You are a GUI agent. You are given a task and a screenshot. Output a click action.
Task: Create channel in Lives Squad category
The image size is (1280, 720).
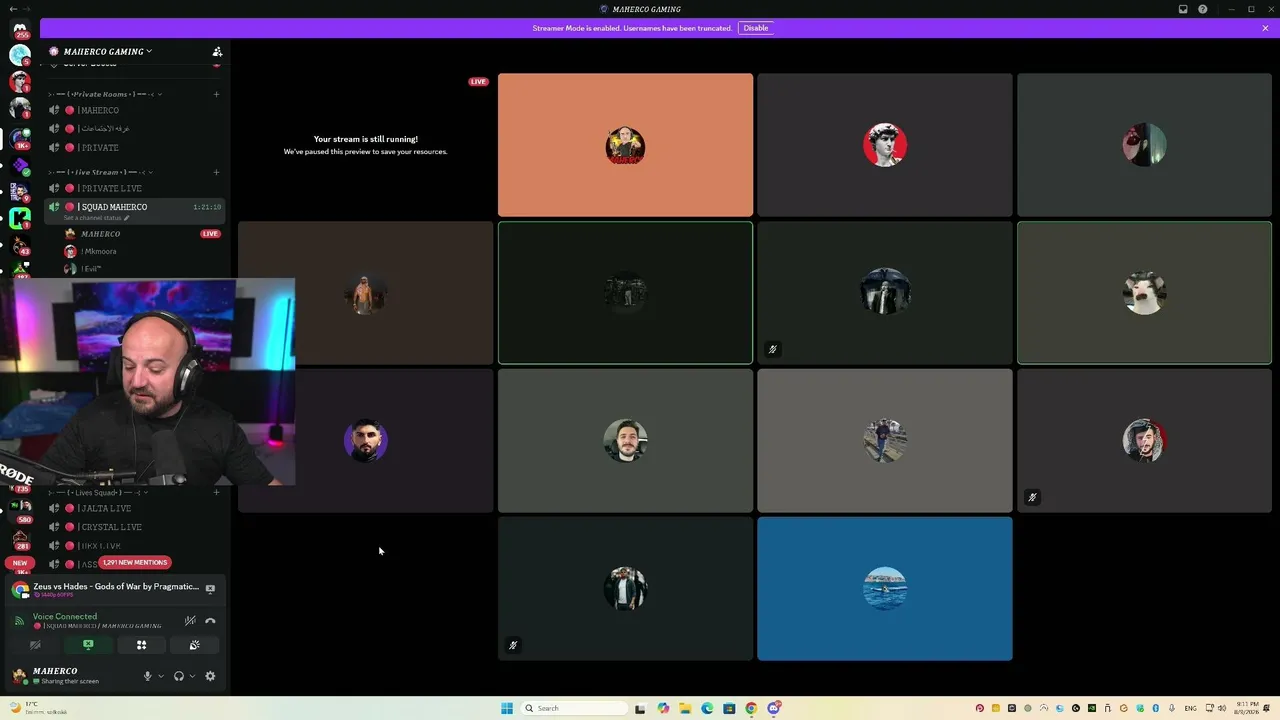tap(216, 492)
